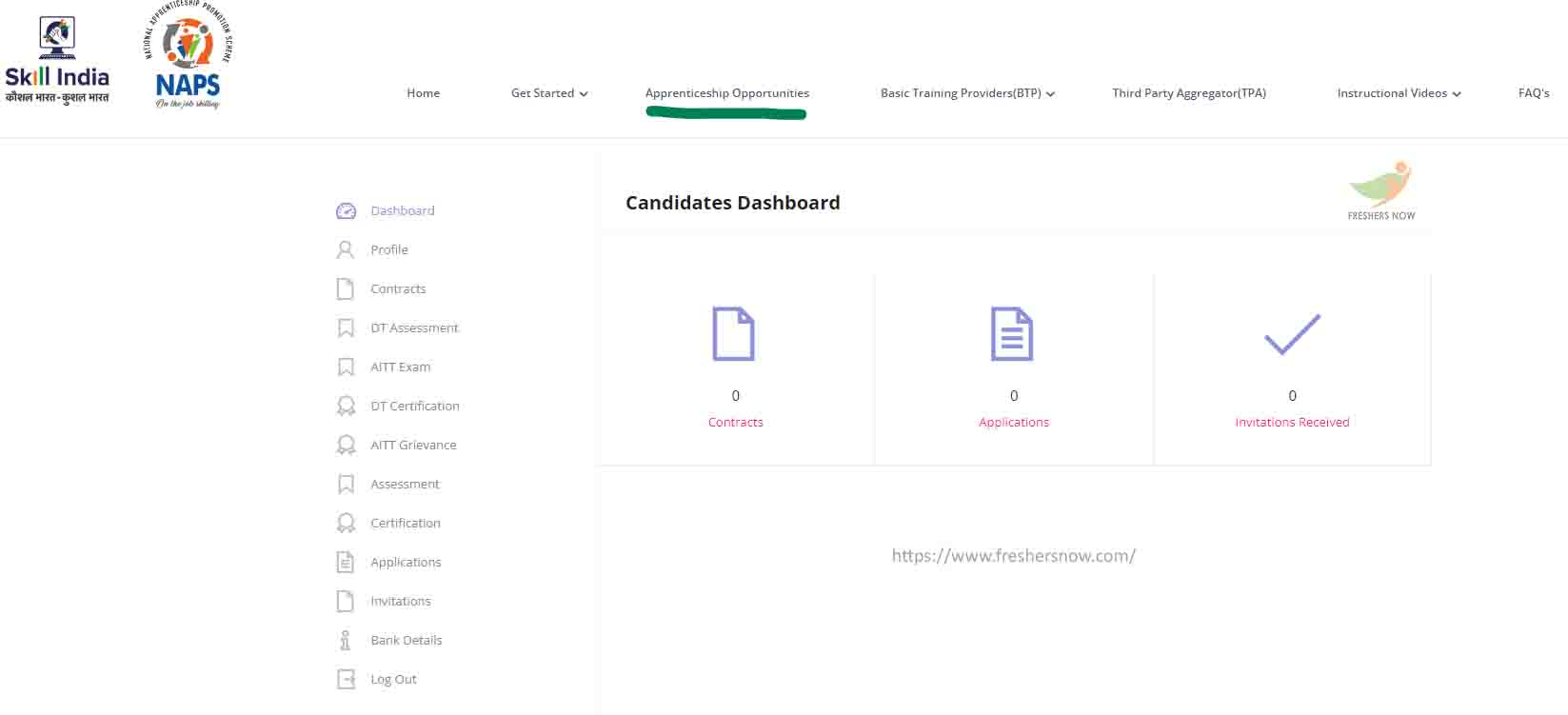Click the AITT Grievance ribbon icon

(x=346, y=446)
